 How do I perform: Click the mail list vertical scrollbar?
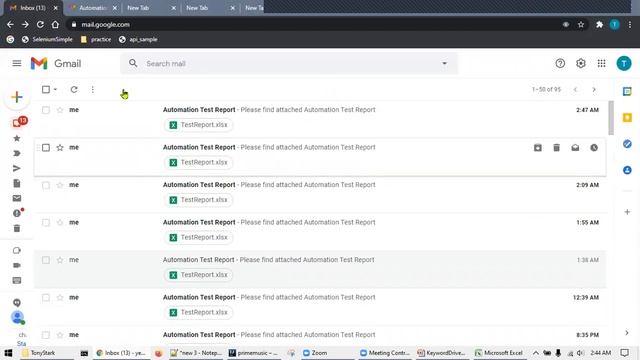click(x=611, y=118)
